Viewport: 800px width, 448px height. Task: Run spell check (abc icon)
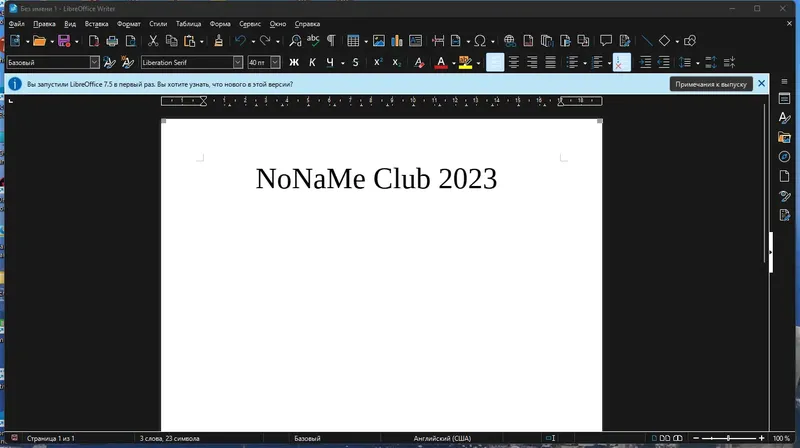tap(313, 41)
